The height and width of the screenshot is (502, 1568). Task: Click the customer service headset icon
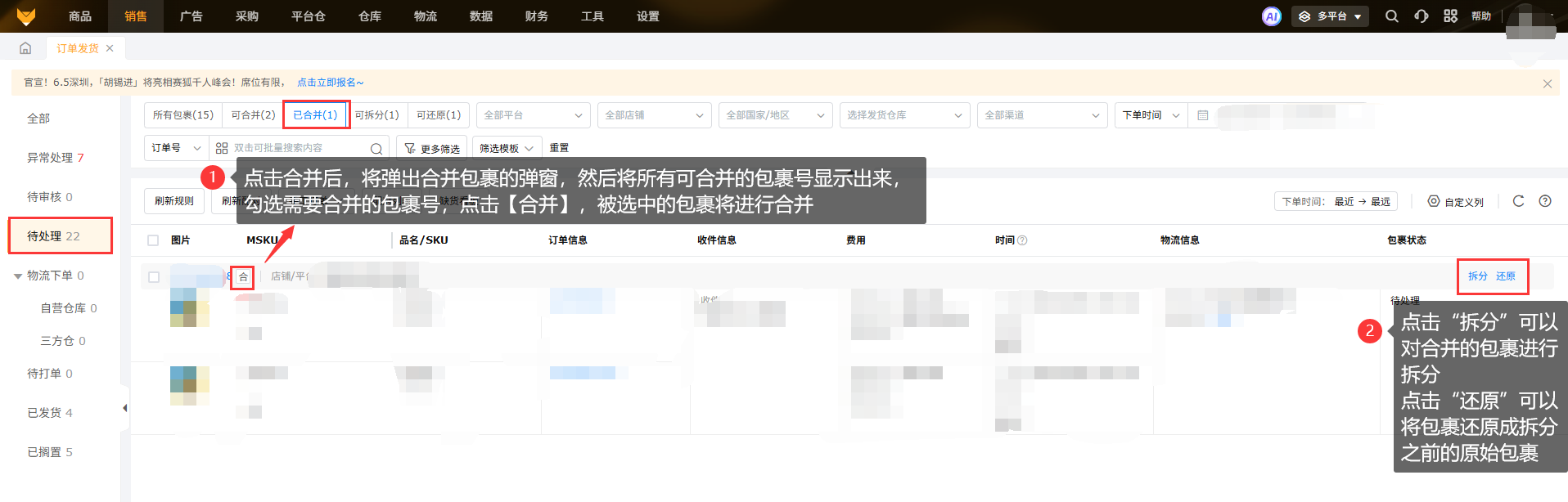[x=1422, y=16]
